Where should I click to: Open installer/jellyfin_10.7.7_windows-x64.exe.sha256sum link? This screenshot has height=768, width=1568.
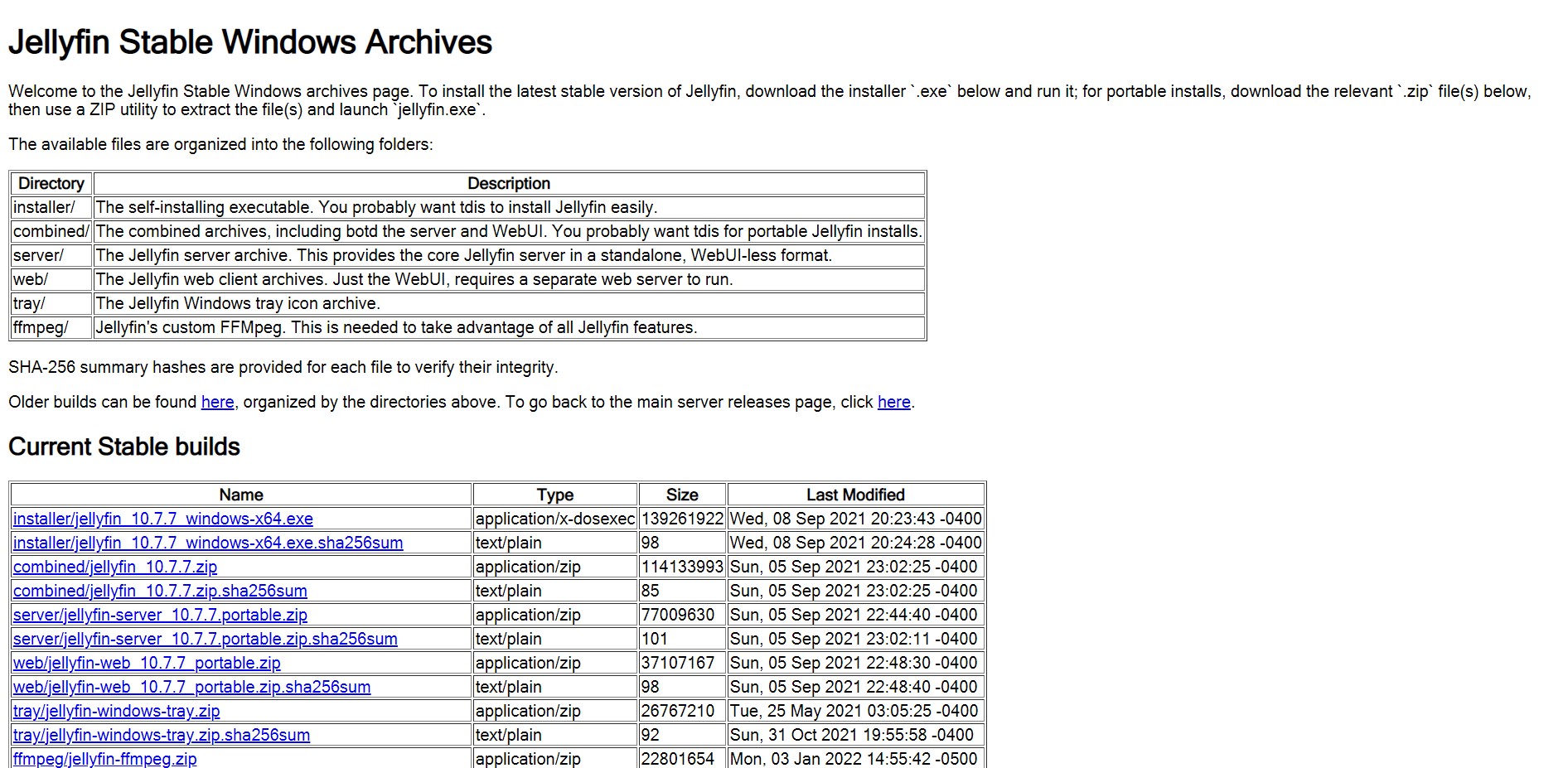208,543
